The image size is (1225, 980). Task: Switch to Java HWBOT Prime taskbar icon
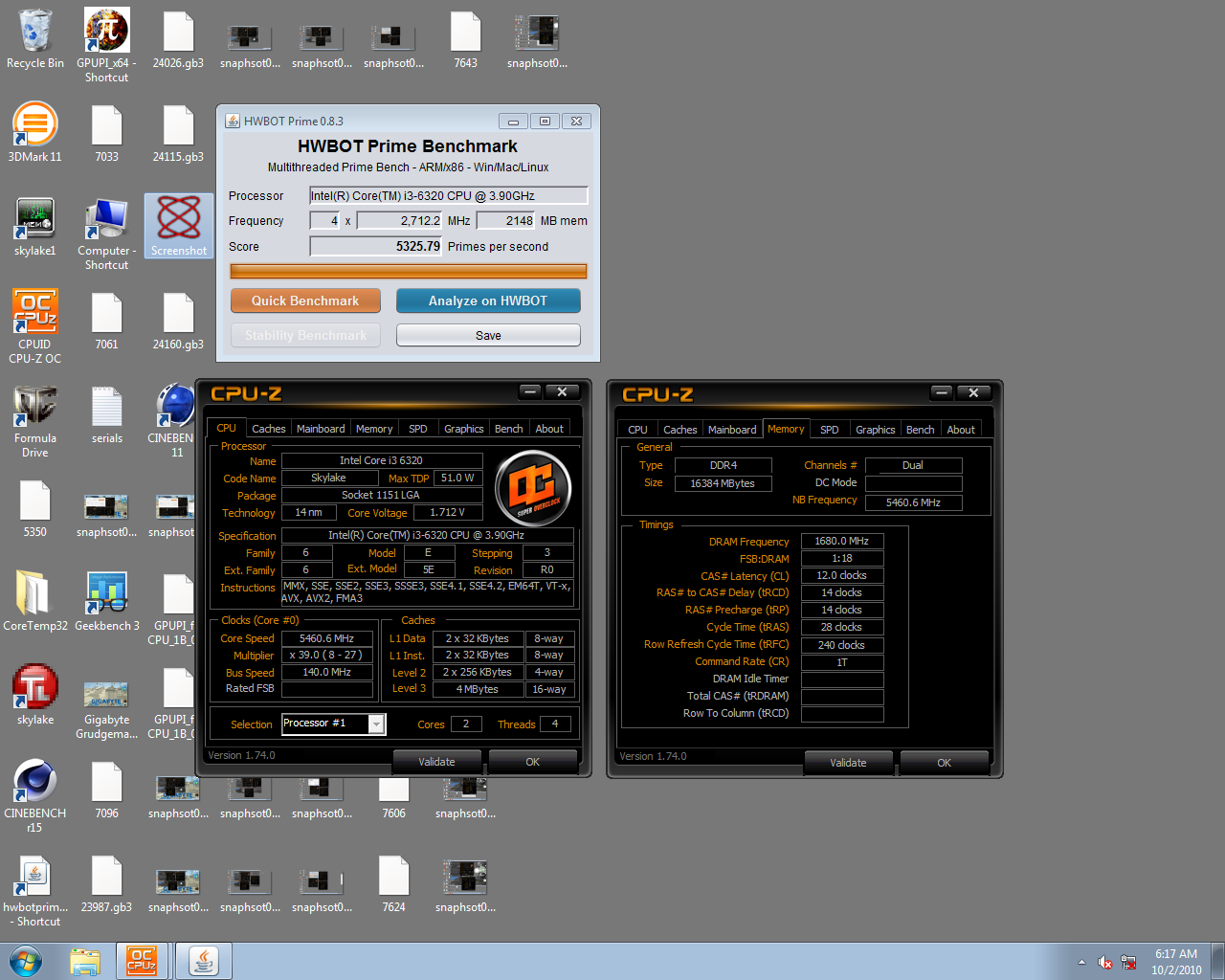pyautogui.click(x=202, y=961)
